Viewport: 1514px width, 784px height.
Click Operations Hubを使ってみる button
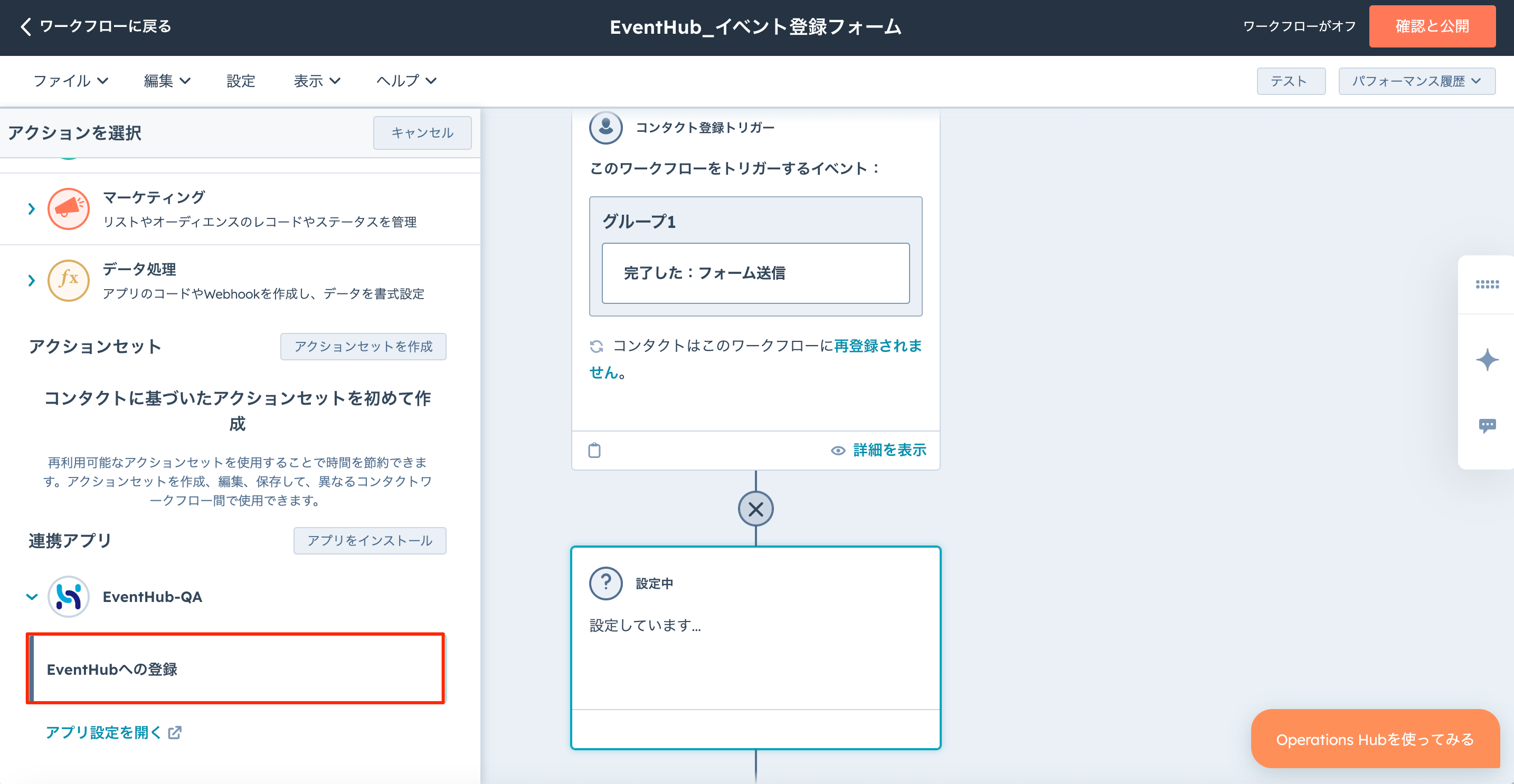click(x=1375, y=739)
